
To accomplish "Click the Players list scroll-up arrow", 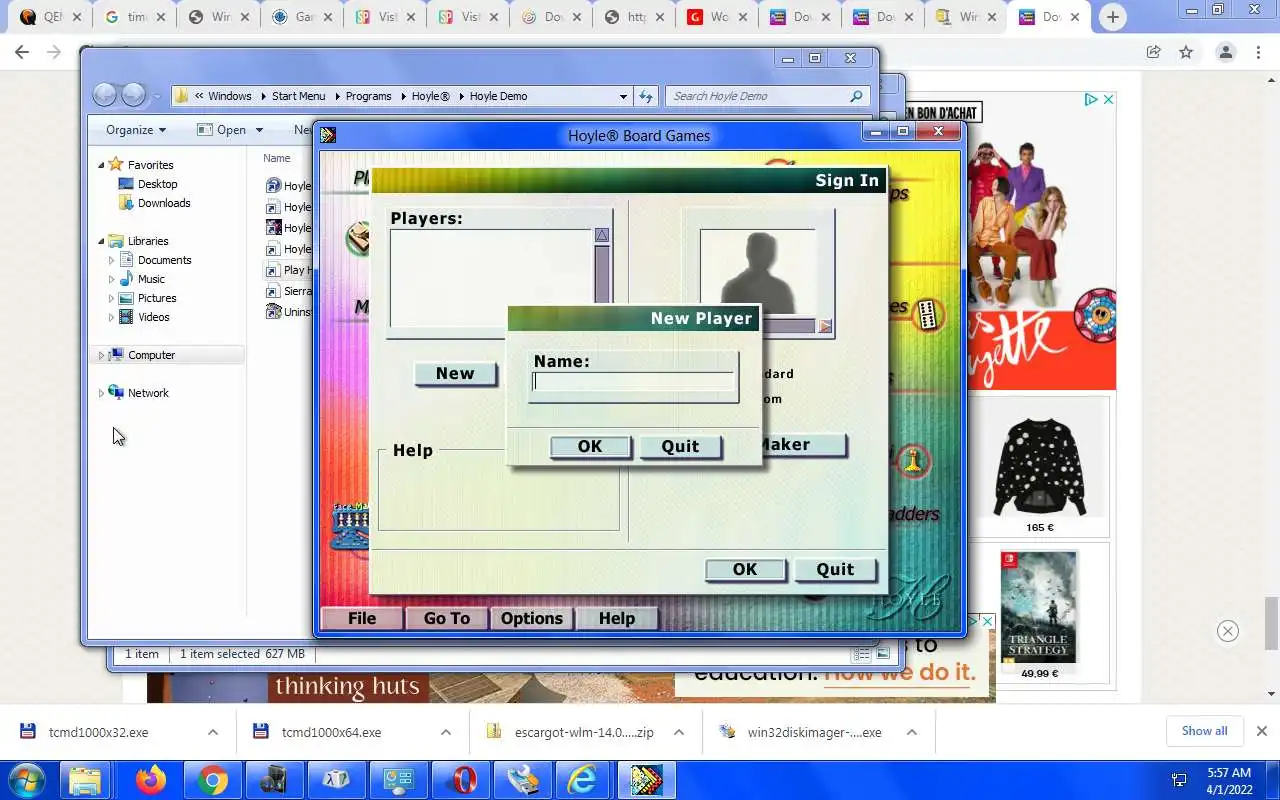I will pos(602,235).
